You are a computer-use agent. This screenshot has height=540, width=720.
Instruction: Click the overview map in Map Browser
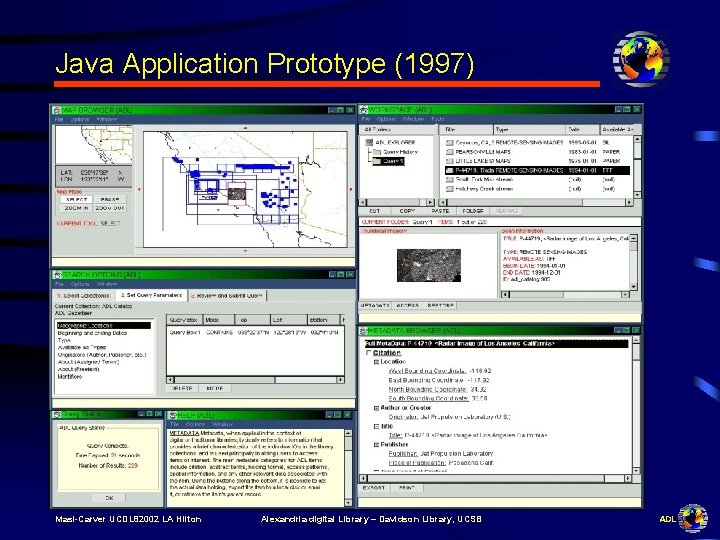point(94,145)
